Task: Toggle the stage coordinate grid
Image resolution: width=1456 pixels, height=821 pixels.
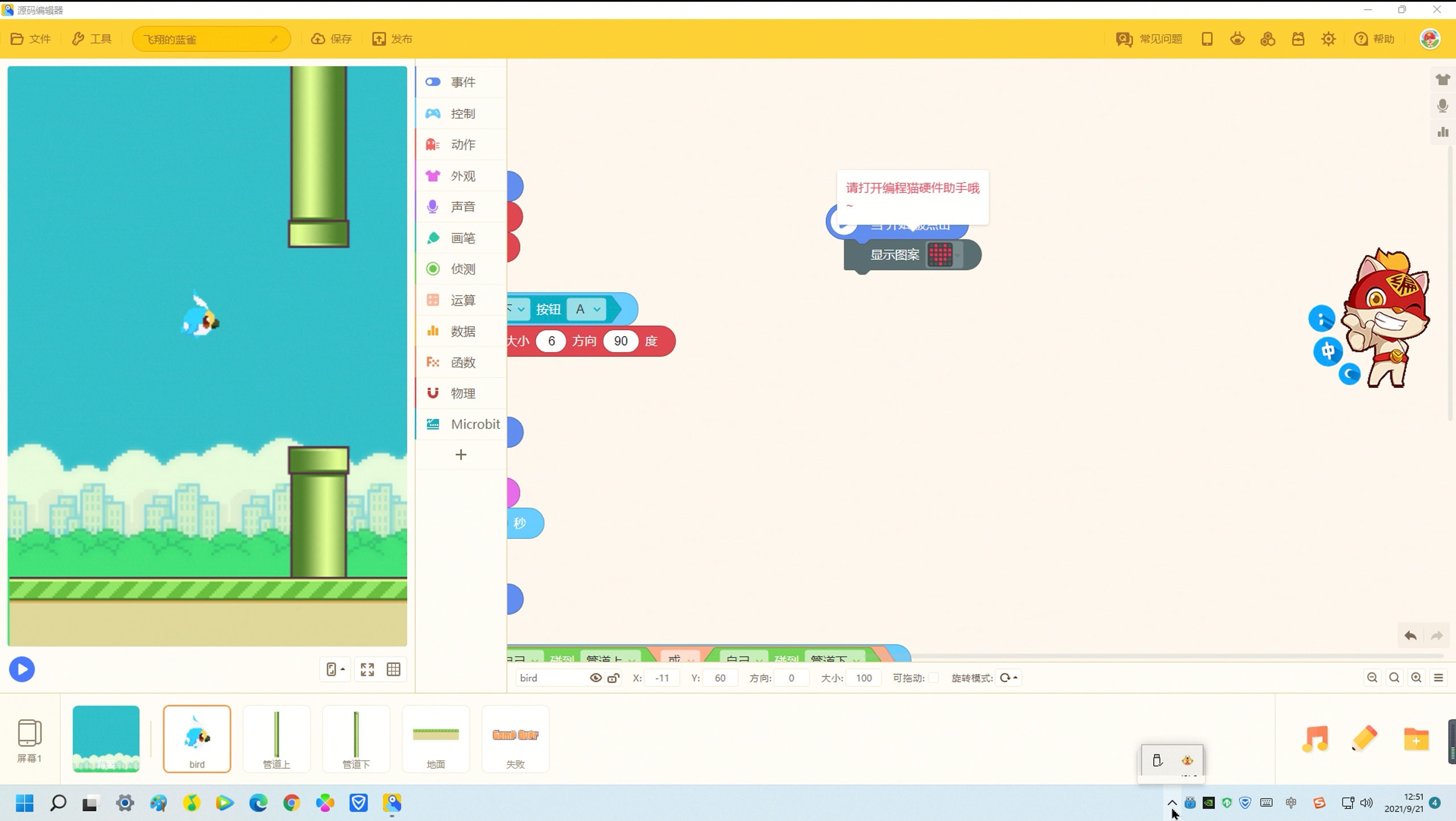Action: point(394,669)
